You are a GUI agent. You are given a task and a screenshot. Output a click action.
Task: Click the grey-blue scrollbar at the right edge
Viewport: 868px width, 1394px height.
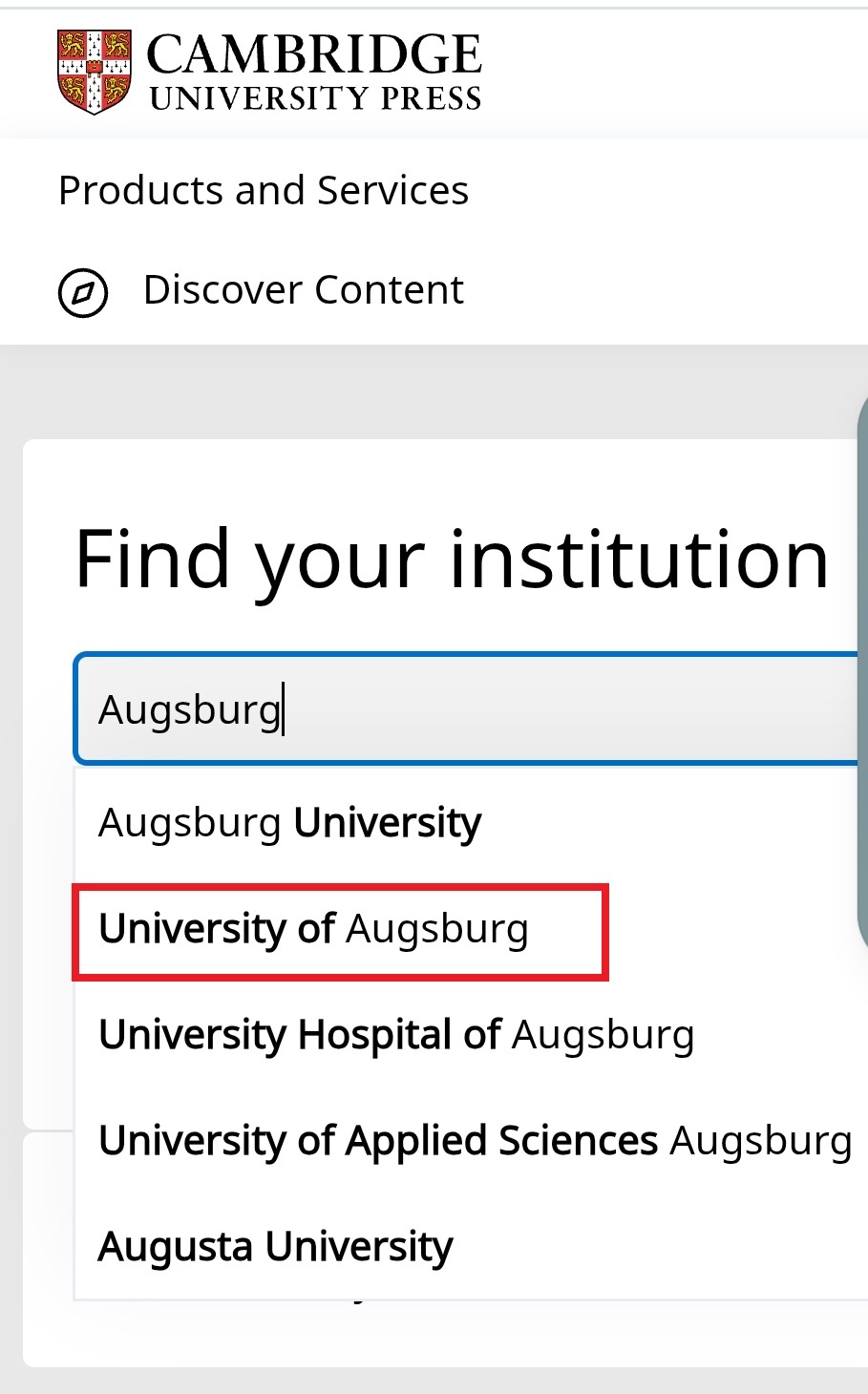point(862,668)
